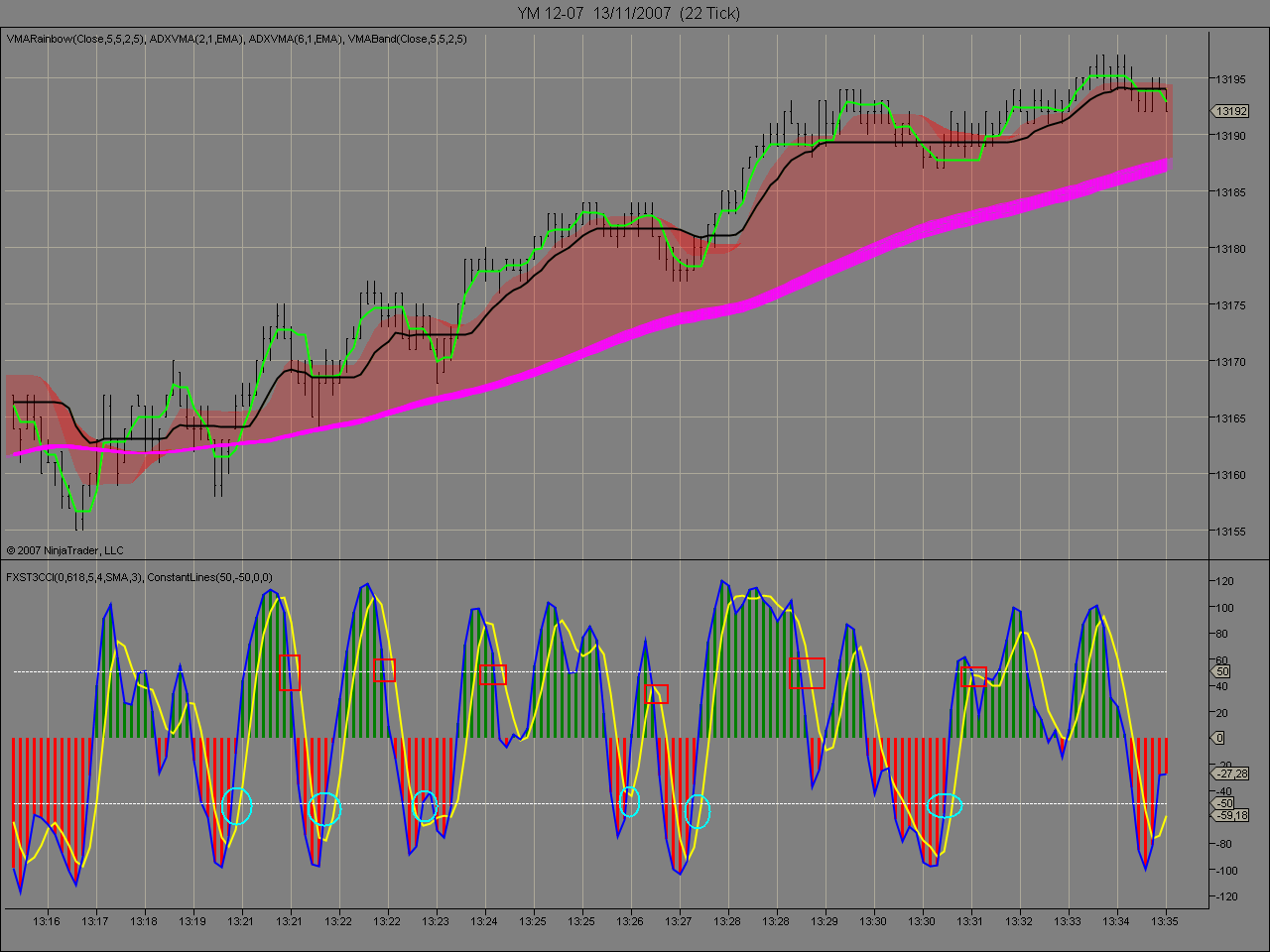Click the 80 label on the CCI axis
Image resolution: width=1270 pixels, height=952 pixels.
coord(1221,634)
